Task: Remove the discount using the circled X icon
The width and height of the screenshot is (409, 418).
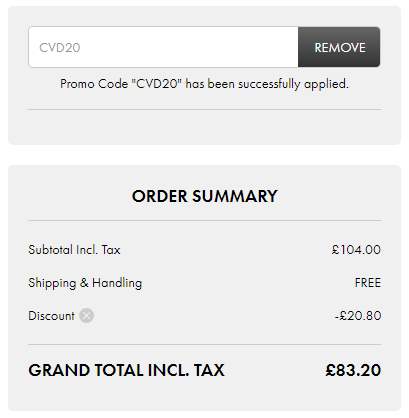Action: (86, 315)
